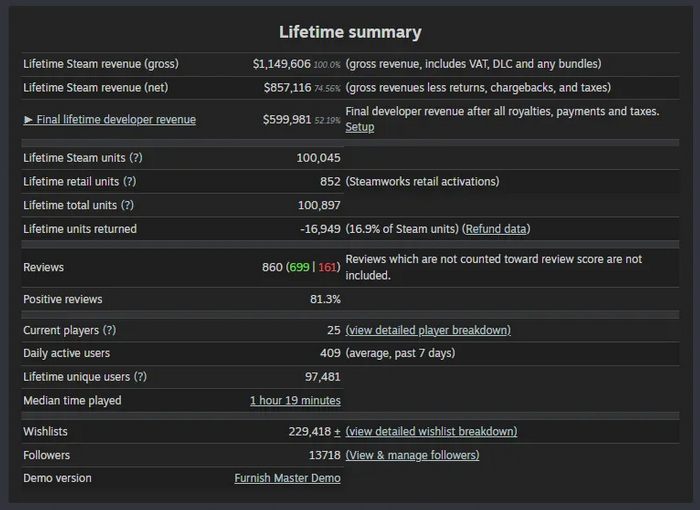Image resolution: width=700 pixels, height=510 pixels.
Task: Click the Lifetime summary heading
Action: tap(350, 32)
